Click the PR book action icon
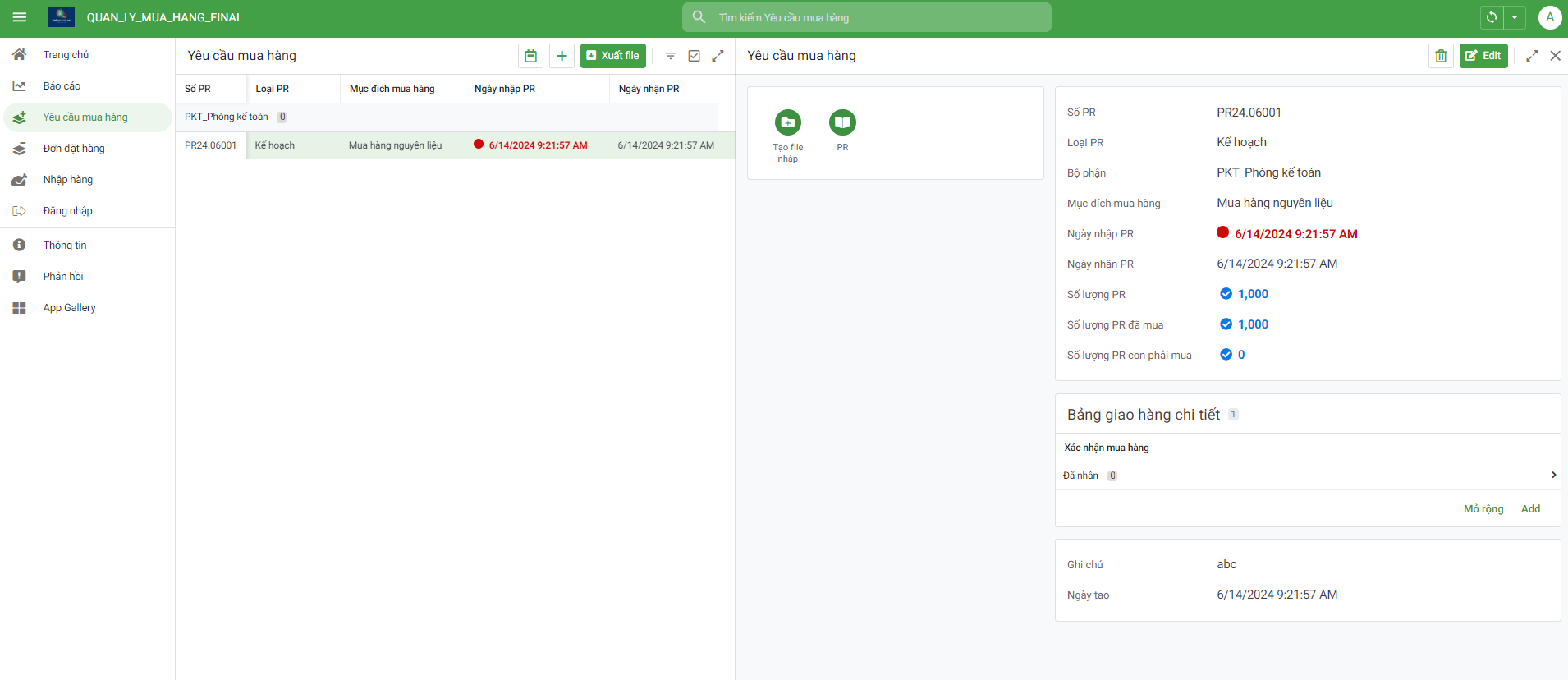 [842, 123]
